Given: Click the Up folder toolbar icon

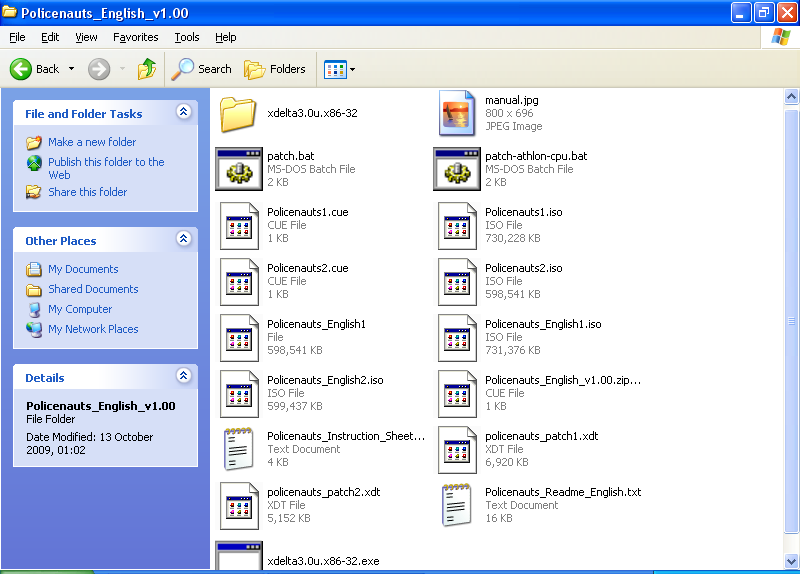Looking at the screenshot, I should click(147, 69).
